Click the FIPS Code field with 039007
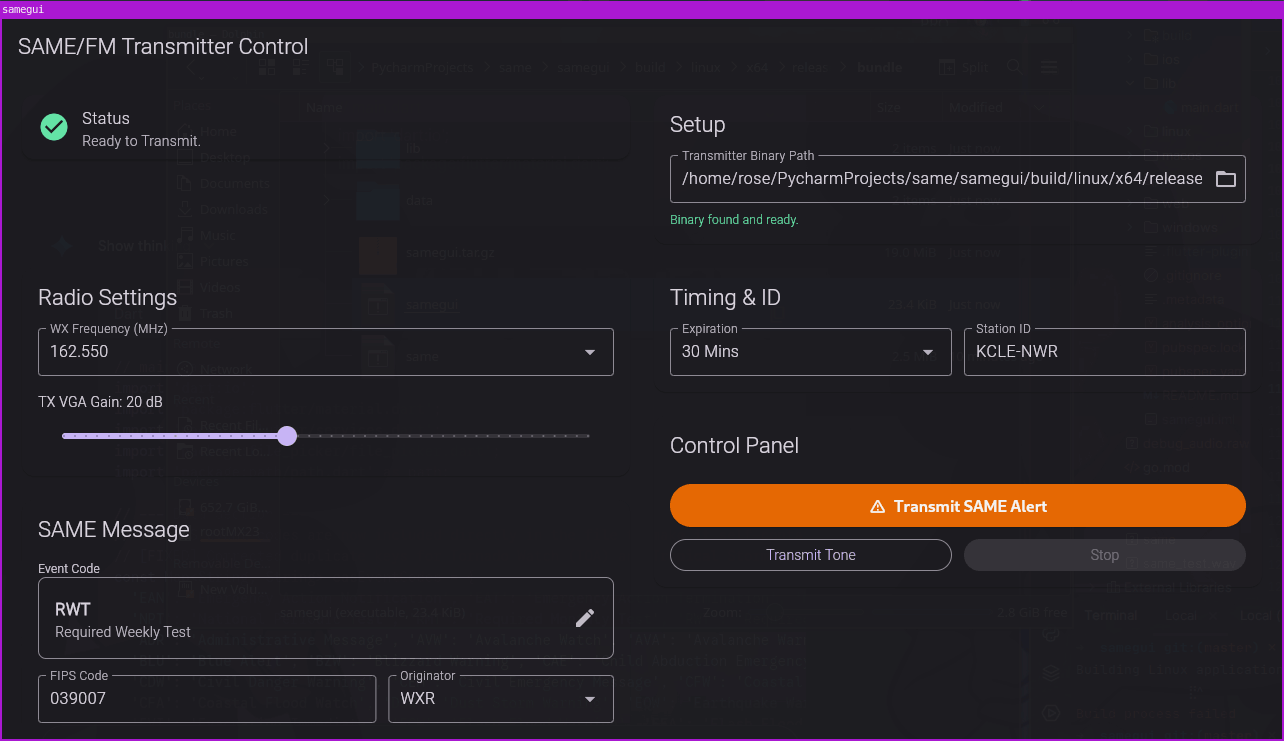The height and width of the screenshot is (741, 1284). pos(206,699)
